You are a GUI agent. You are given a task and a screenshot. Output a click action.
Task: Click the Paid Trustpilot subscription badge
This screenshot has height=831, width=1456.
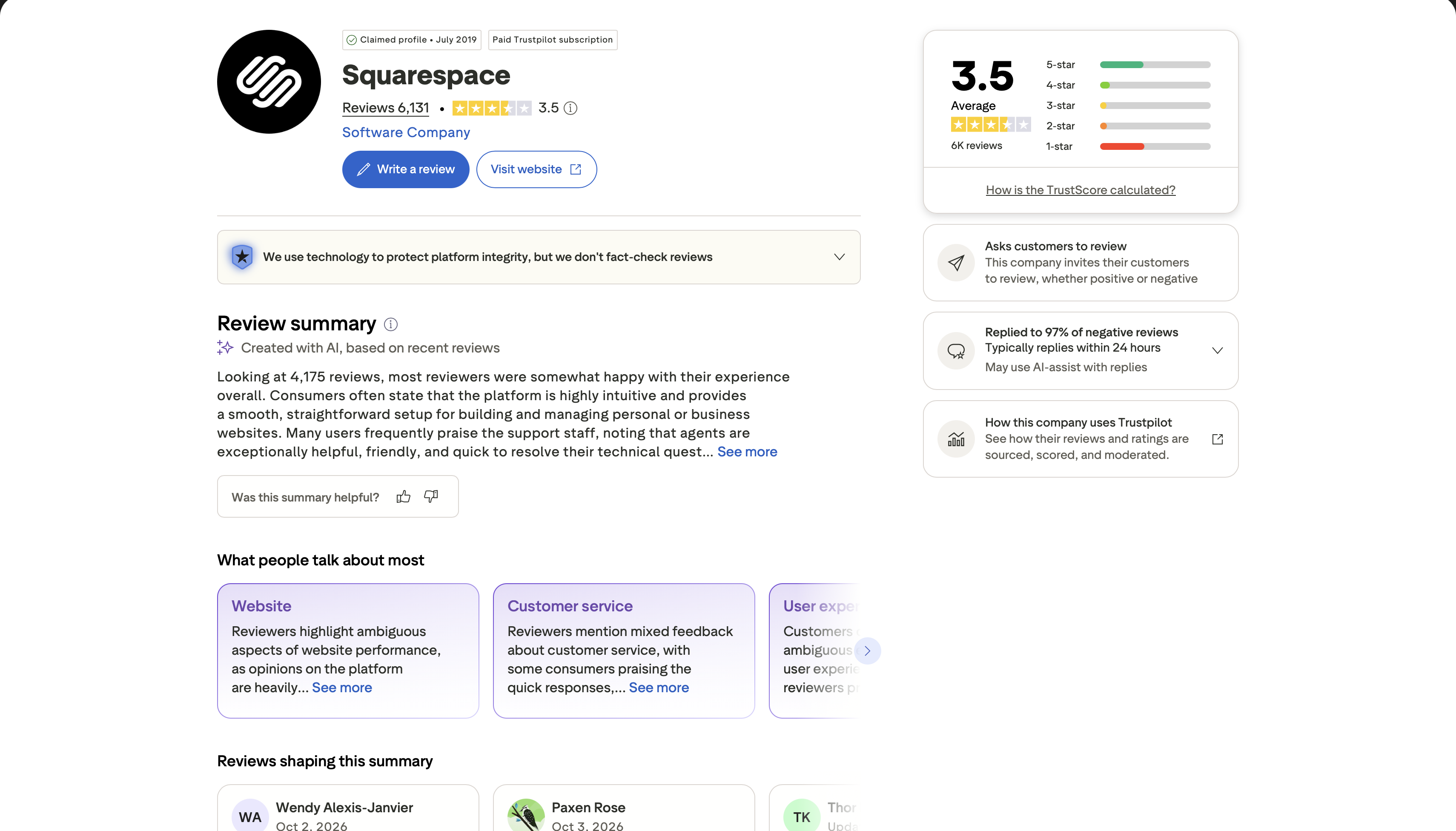553,40
